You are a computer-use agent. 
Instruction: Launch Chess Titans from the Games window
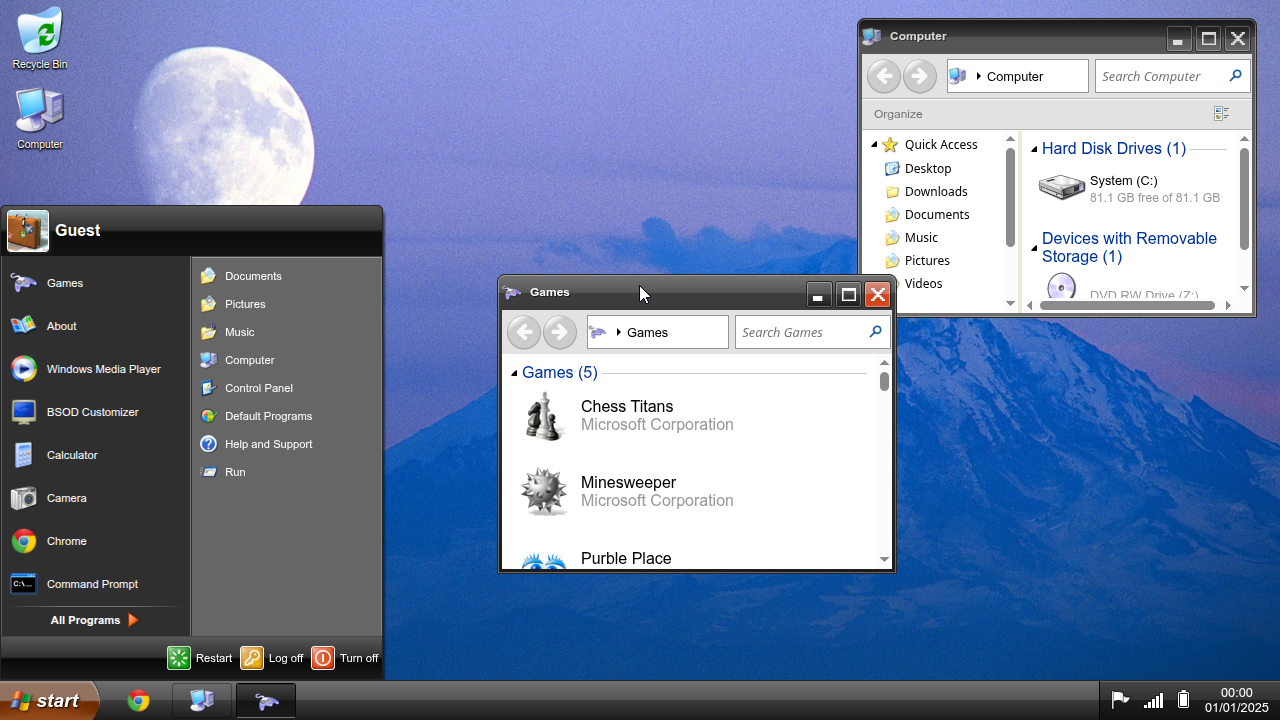click(x=627, y=406)
